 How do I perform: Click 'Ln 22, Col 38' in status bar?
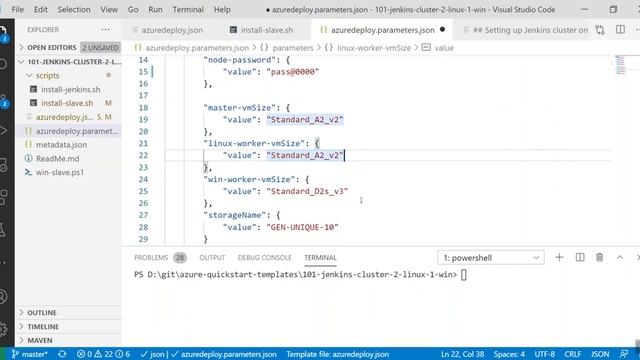coord(462,354)
